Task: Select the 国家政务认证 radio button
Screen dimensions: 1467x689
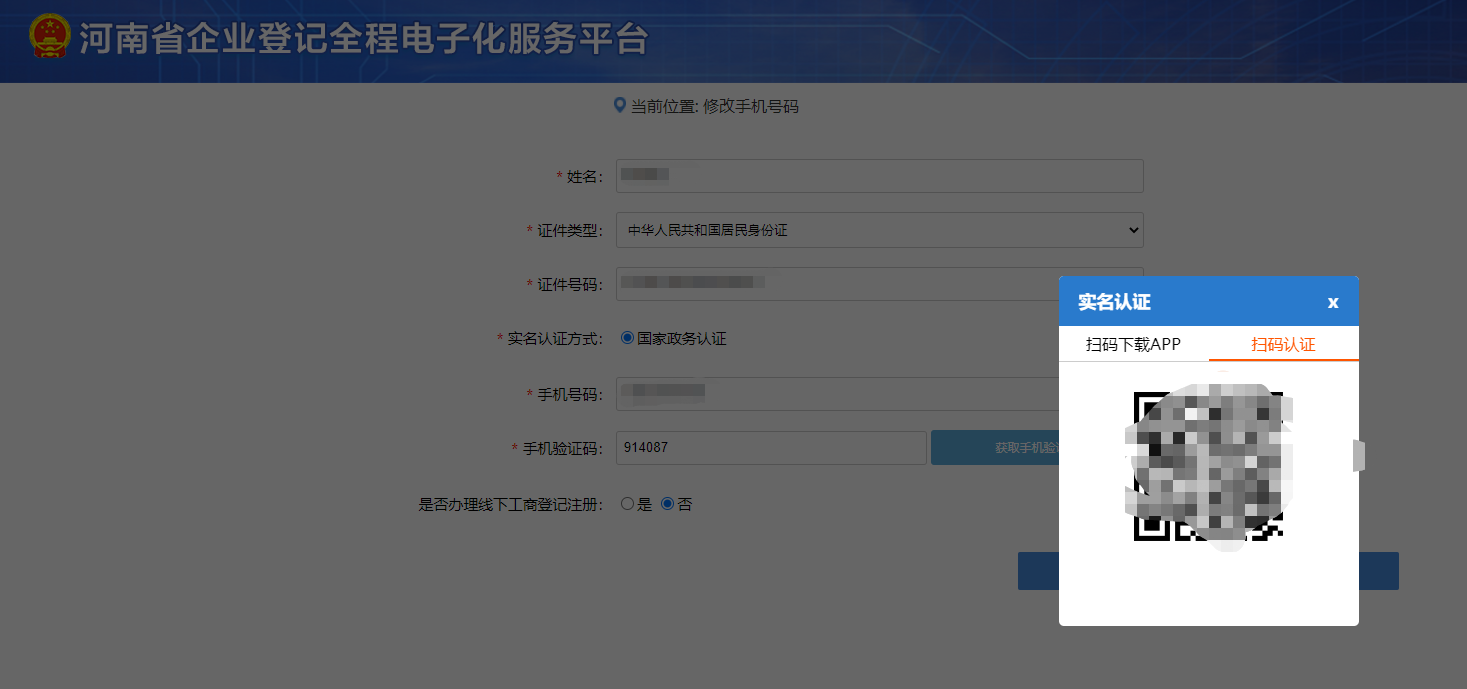Action: click(627, 338)
